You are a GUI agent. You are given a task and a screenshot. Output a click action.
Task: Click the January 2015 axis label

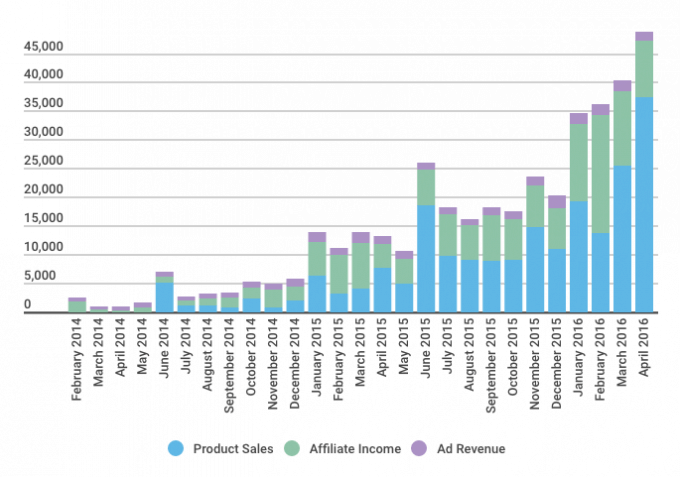click(x=316, y=357)
